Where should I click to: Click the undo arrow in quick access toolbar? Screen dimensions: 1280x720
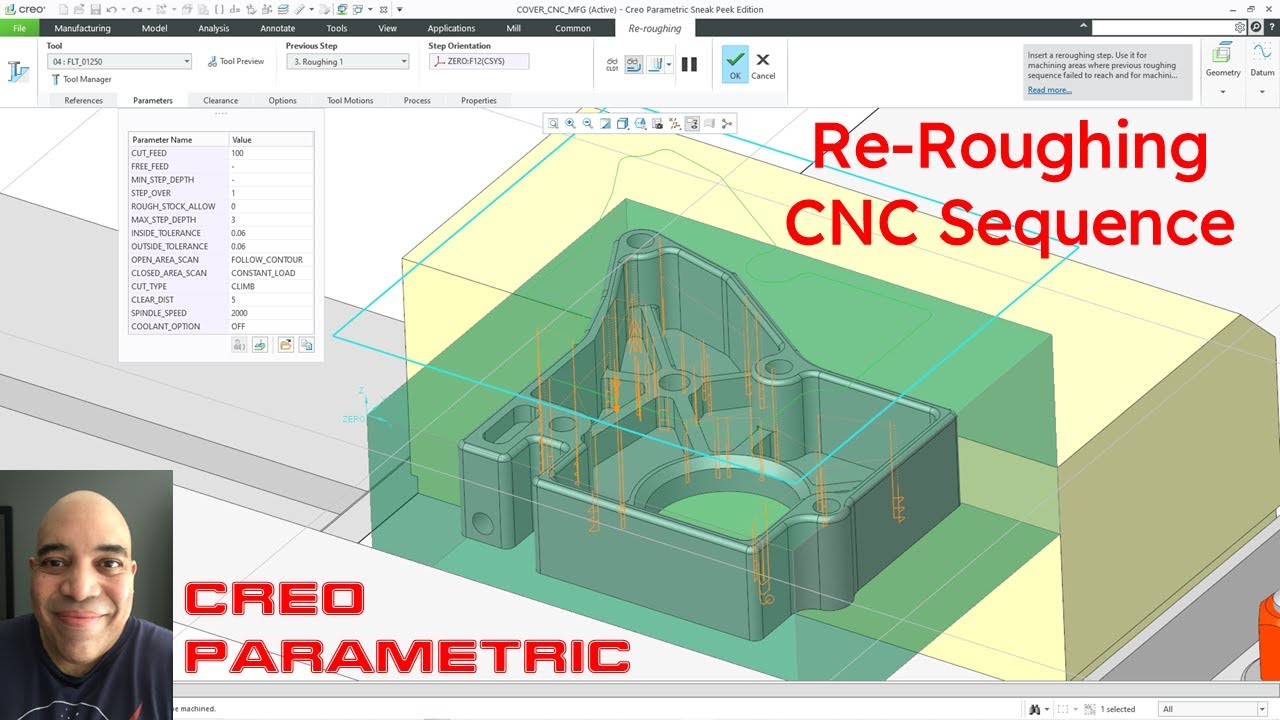tap(111, 9)
